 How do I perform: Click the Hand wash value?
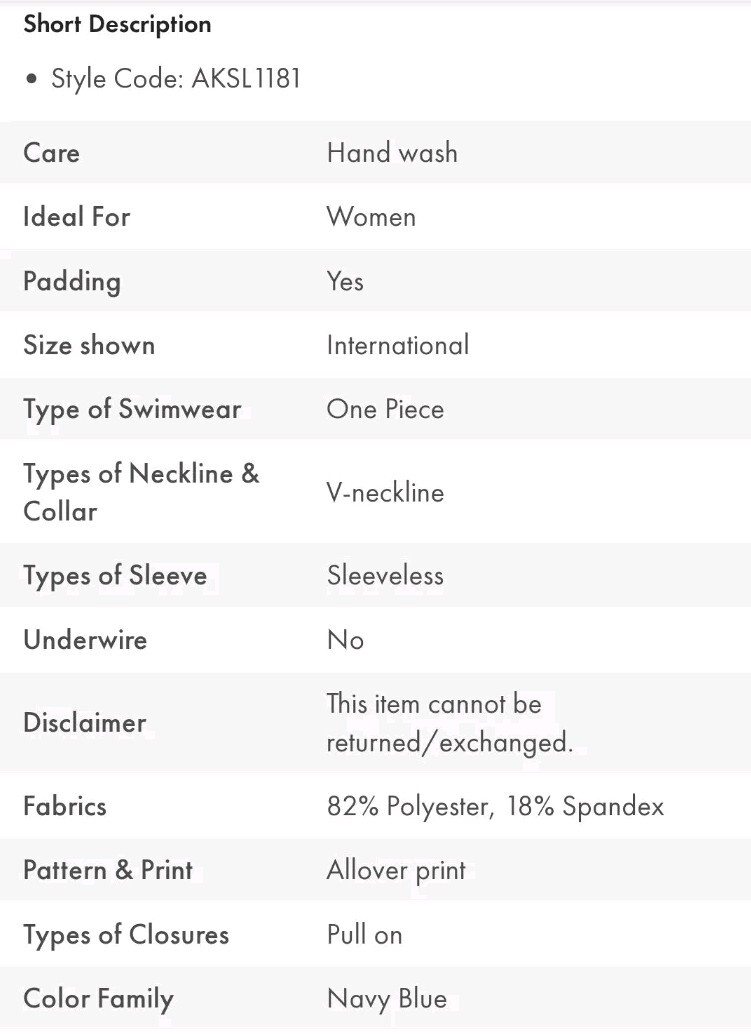392,152
